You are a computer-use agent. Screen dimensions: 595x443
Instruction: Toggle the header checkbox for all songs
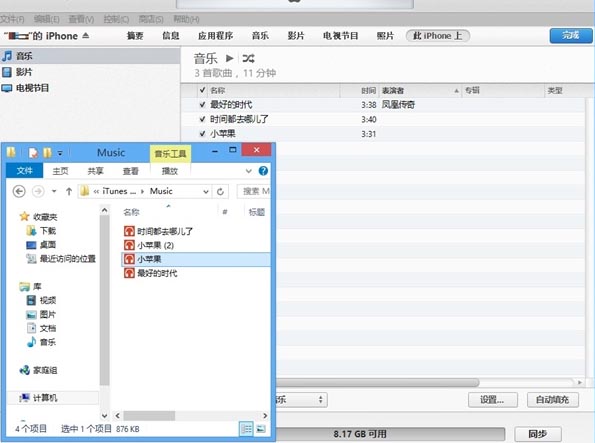[x=202, y=90]
